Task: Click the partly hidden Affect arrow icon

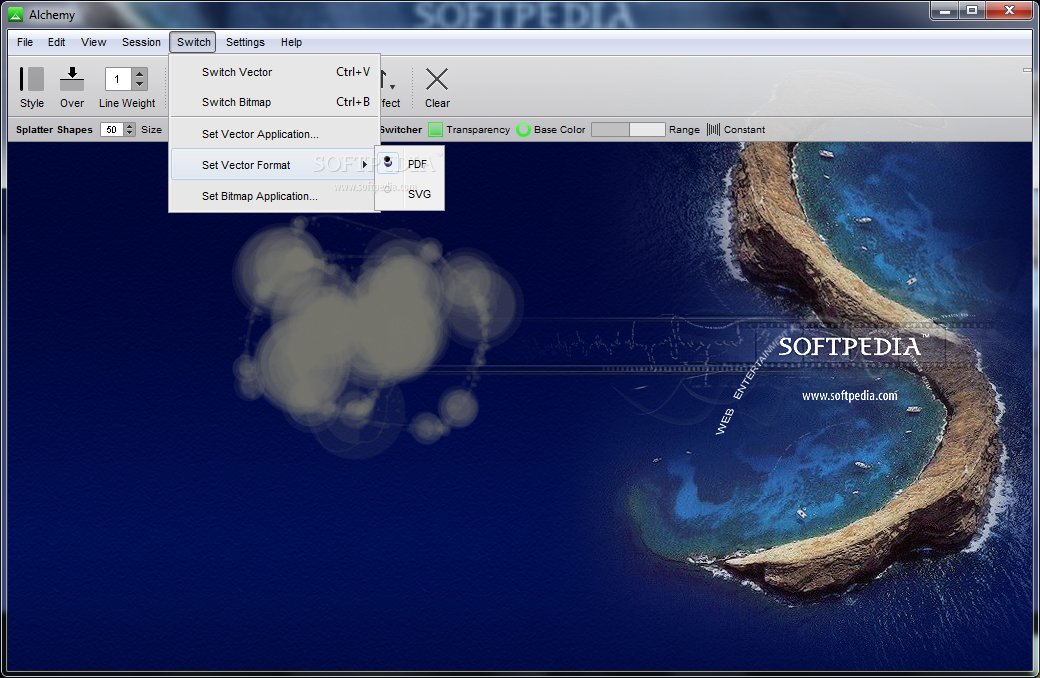Action: 387,80
